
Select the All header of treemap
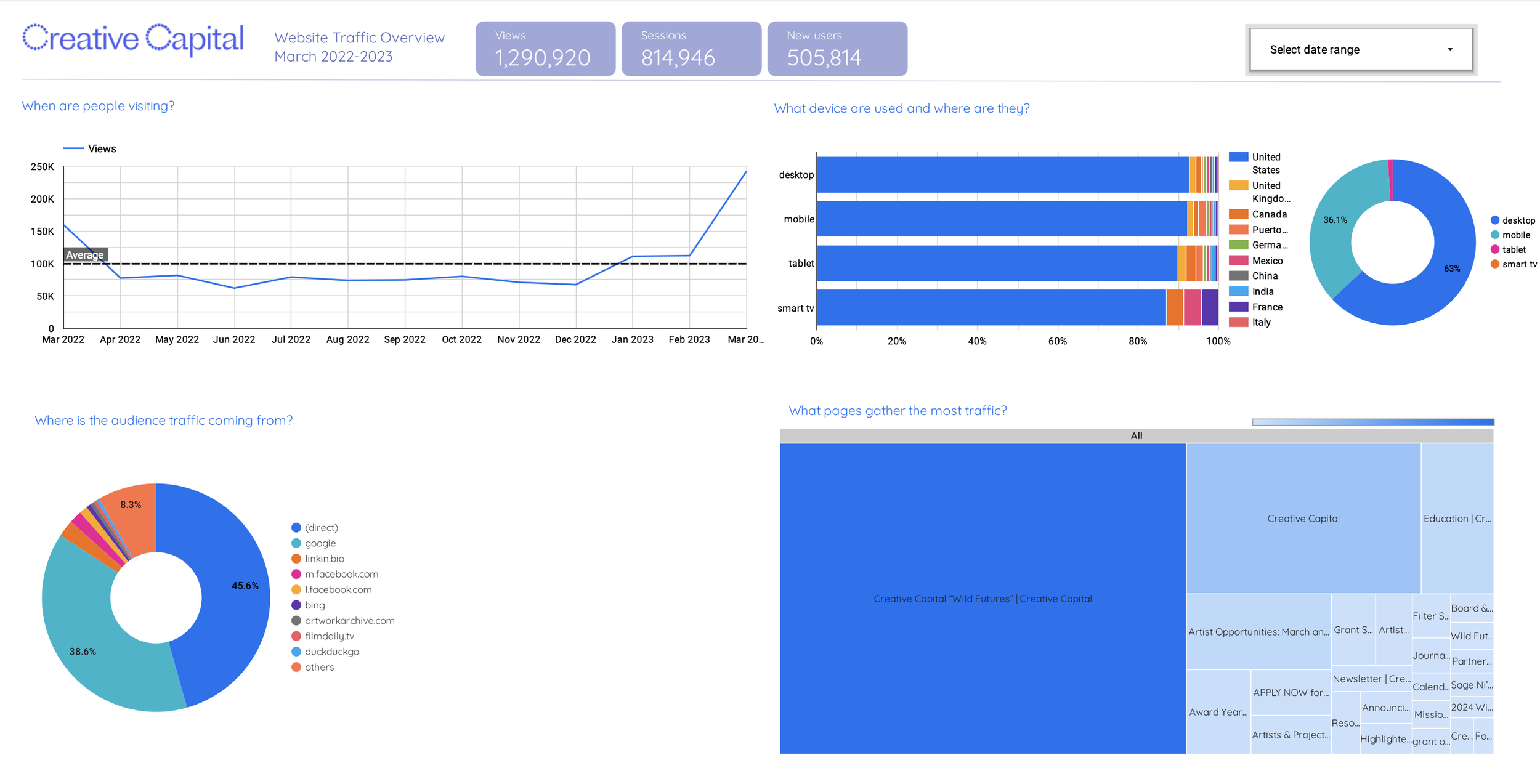1136,435
